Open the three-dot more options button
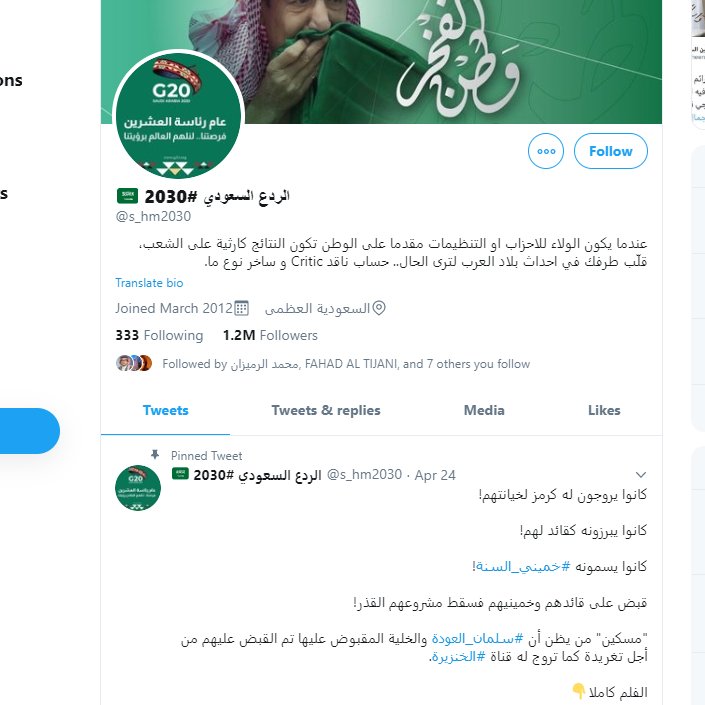The height and width of the screenshot is (705, 705). tap(545, 151)
